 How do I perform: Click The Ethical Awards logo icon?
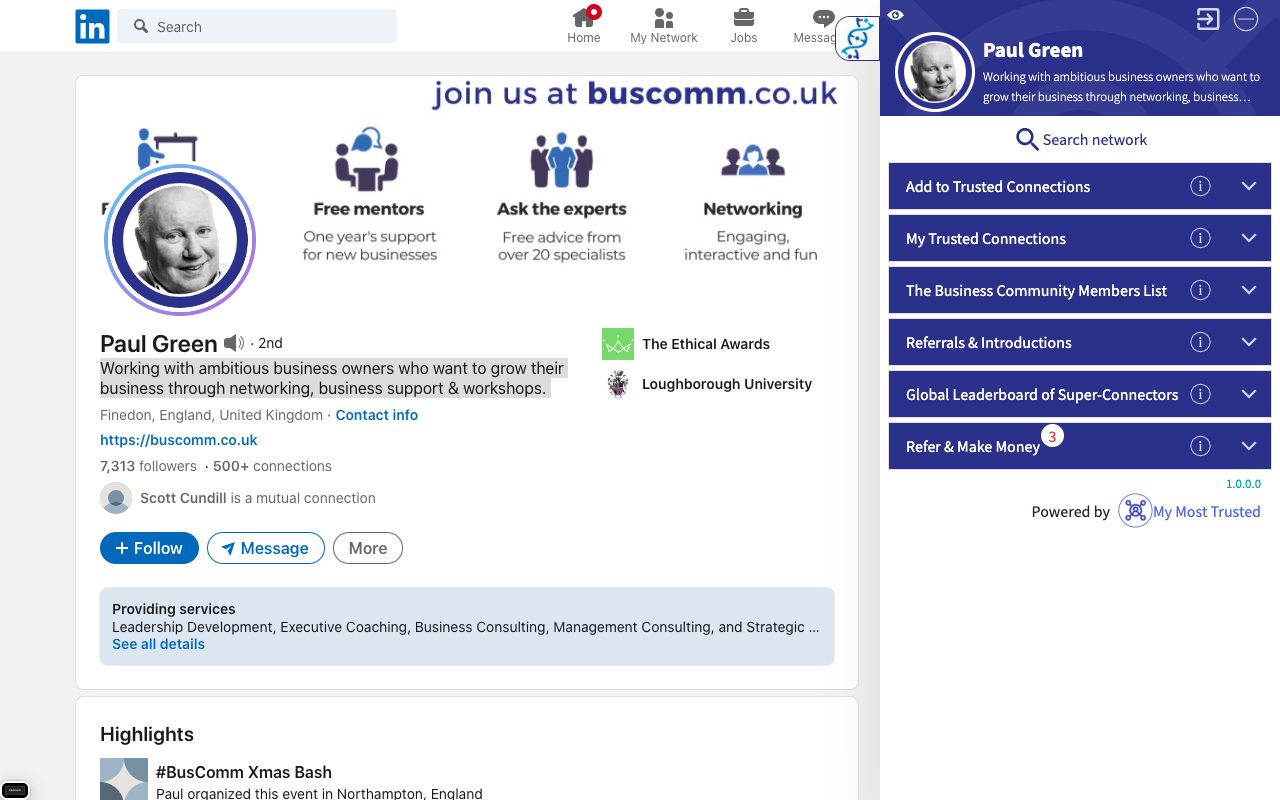tap(618, 344)
